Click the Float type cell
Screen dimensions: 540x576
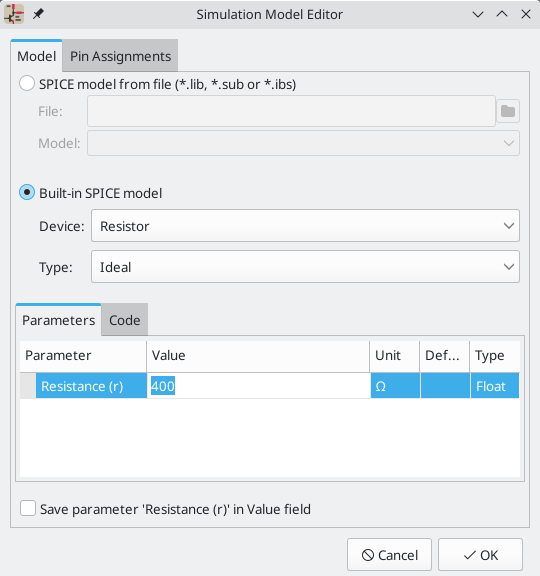click(495, 386)
